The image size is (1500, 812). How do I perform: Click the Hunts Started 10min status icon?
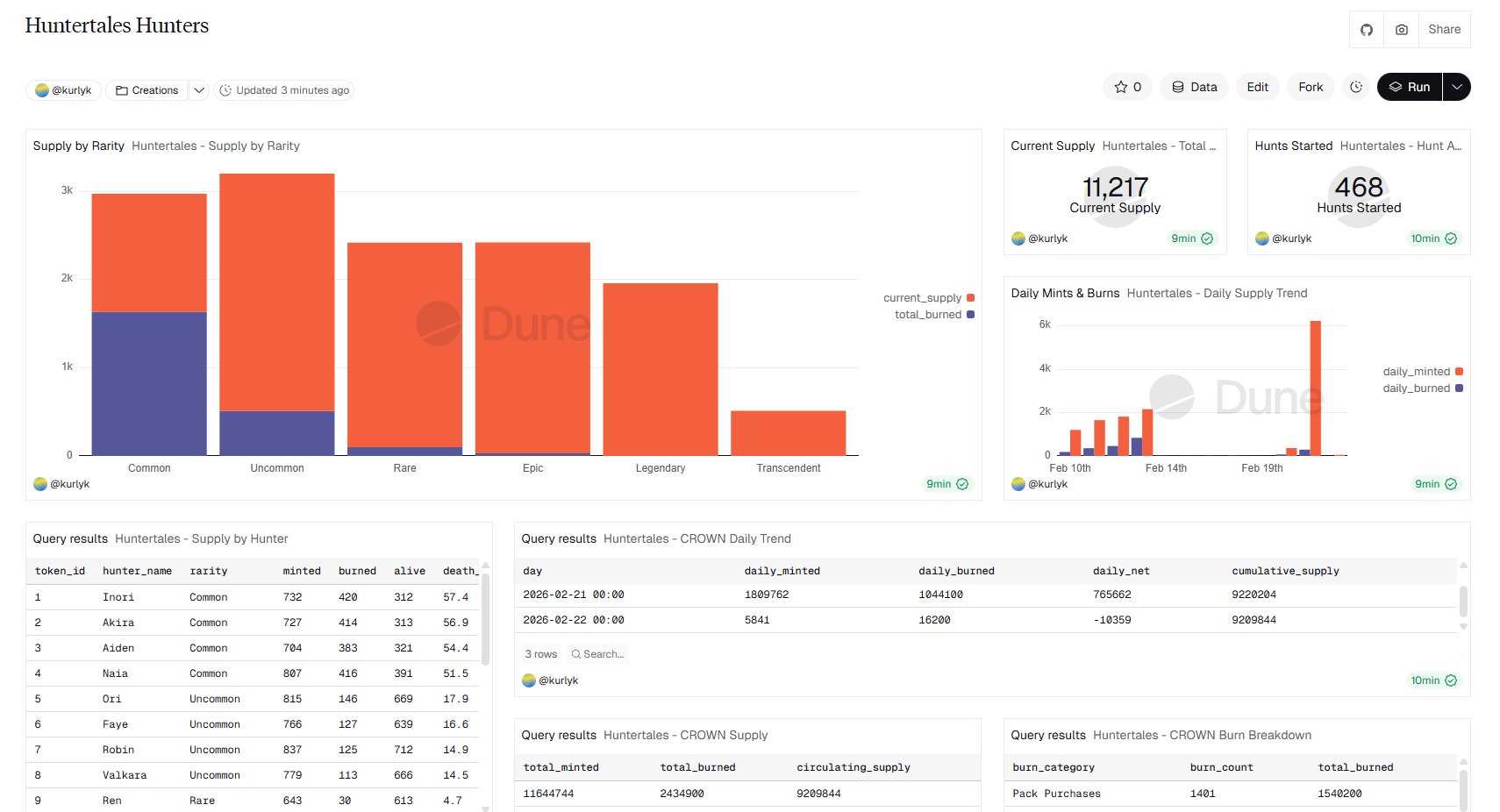click(x=1451, y=239)
